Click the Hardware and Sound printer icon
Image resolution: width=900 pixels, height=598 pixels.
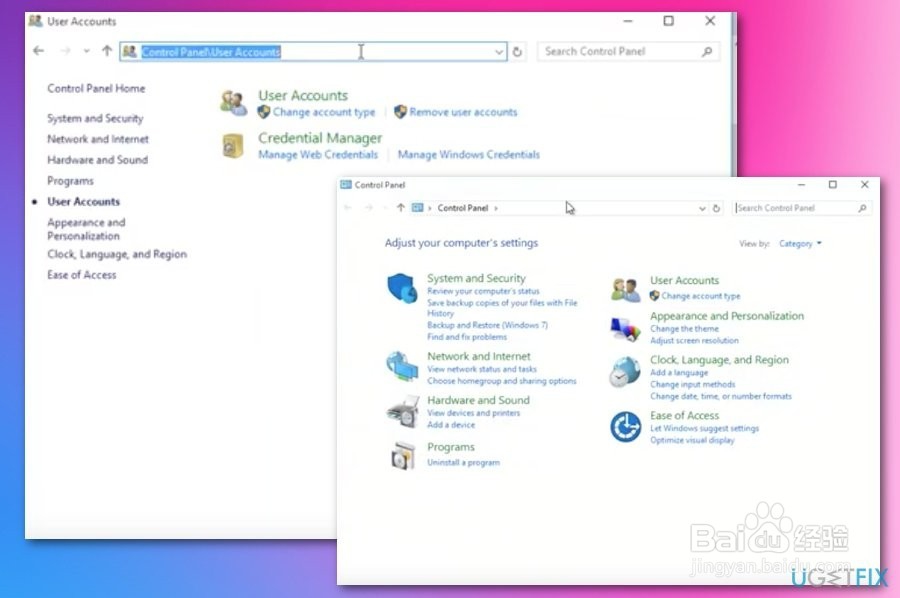click(x=404, y=409)
